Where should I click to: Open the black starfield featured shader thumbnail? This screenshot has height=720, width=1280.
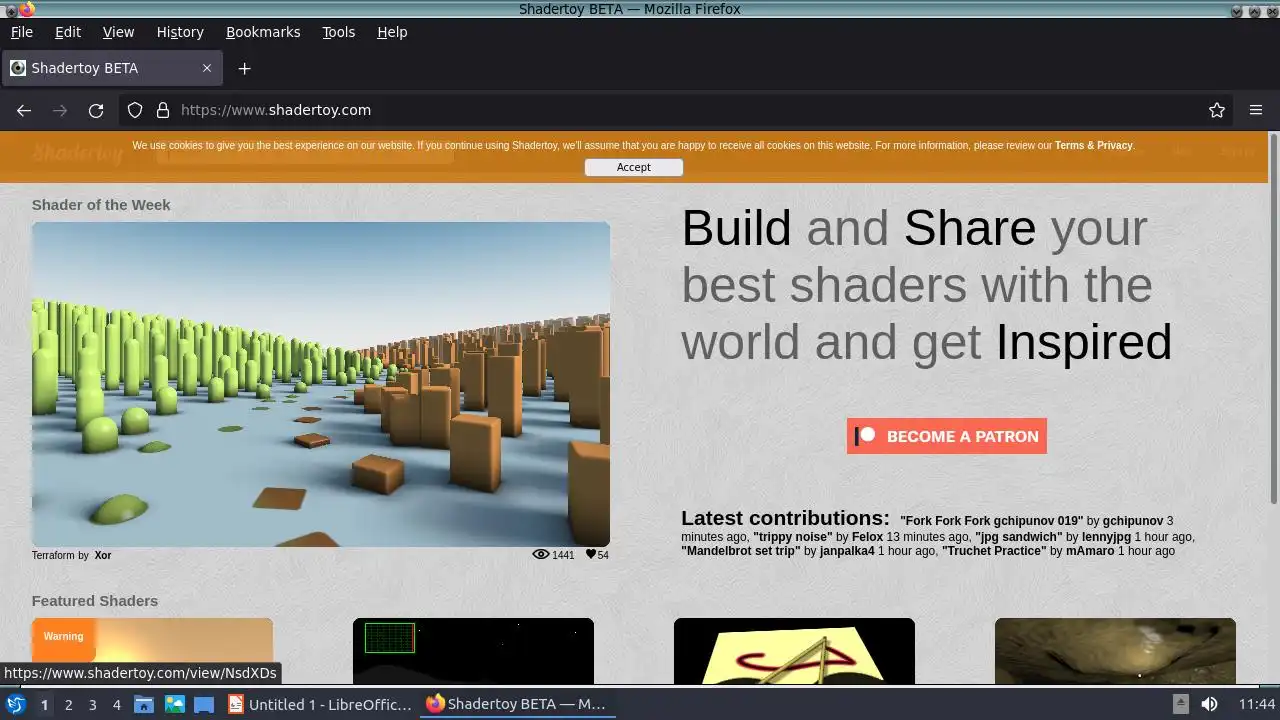pos(473,651)
